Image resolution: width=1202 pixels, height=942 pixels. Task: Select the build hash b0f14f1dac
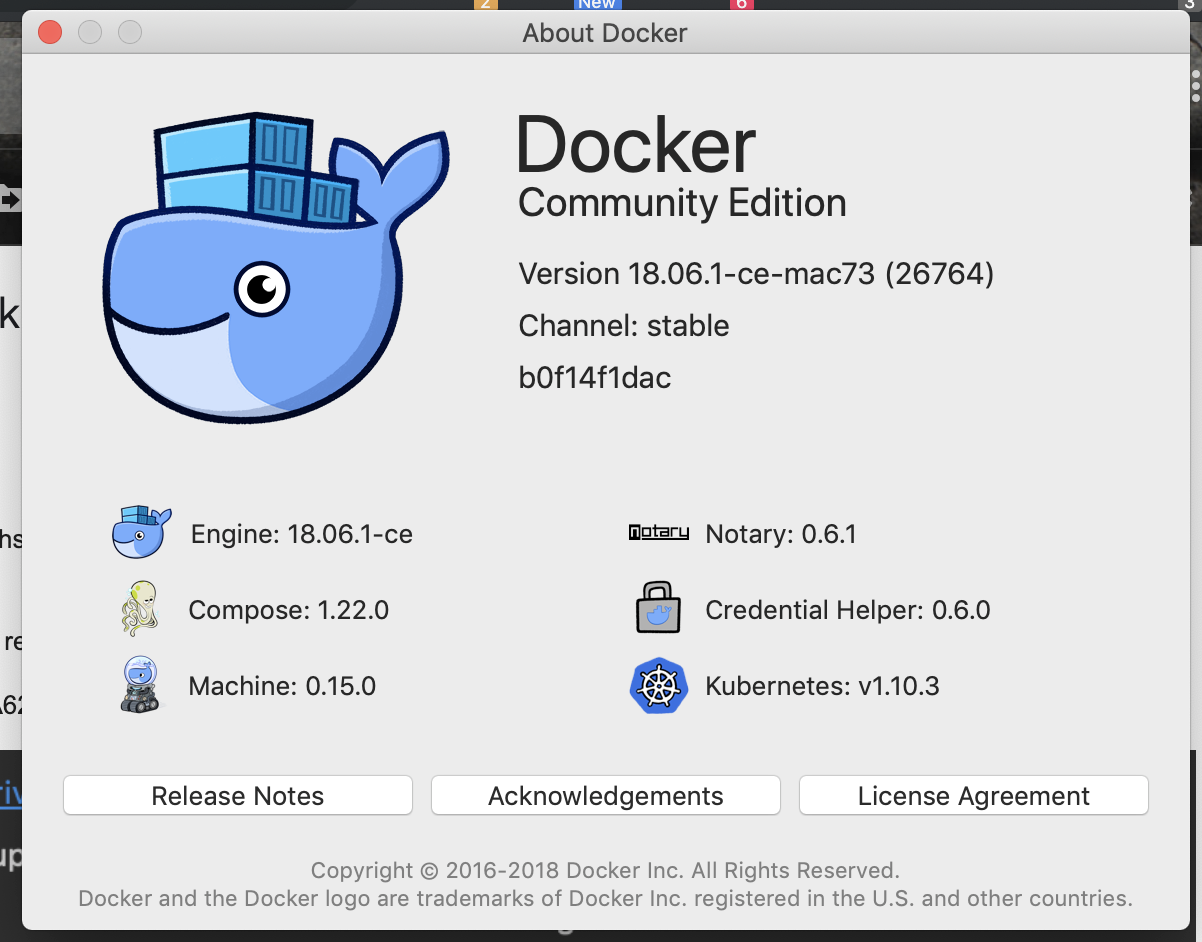(x=594, y=377)
